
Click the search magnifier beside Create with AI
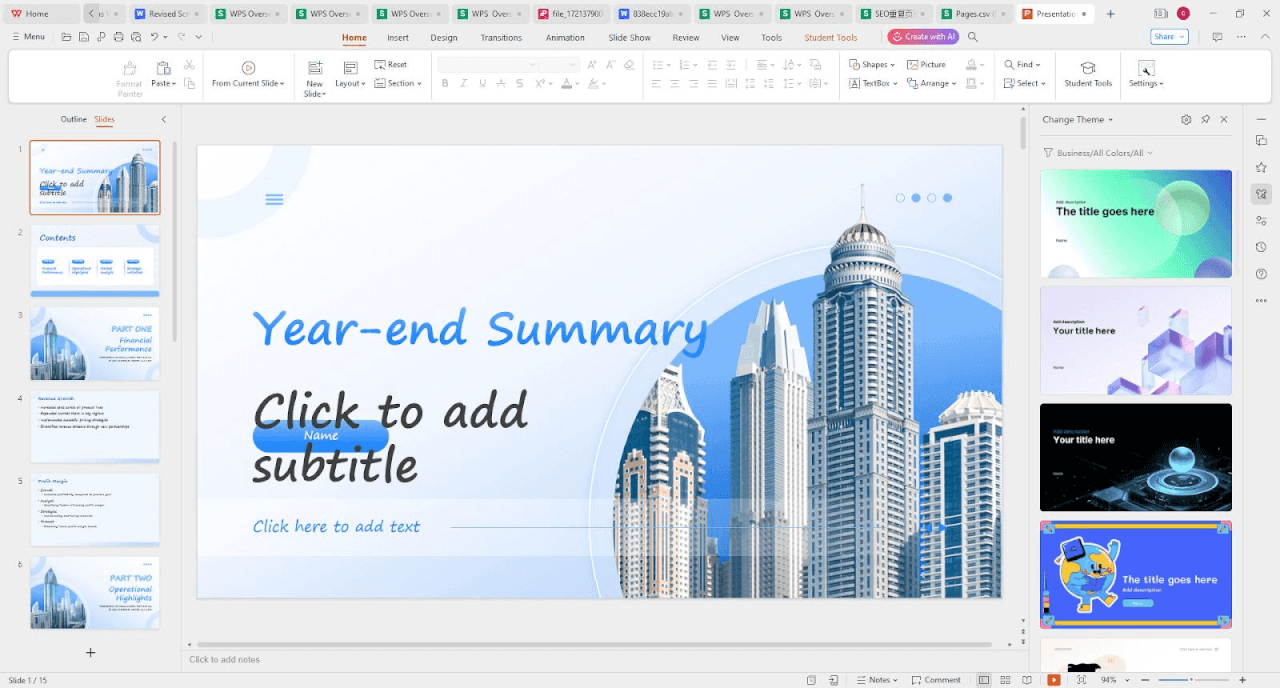click(973, 37)
